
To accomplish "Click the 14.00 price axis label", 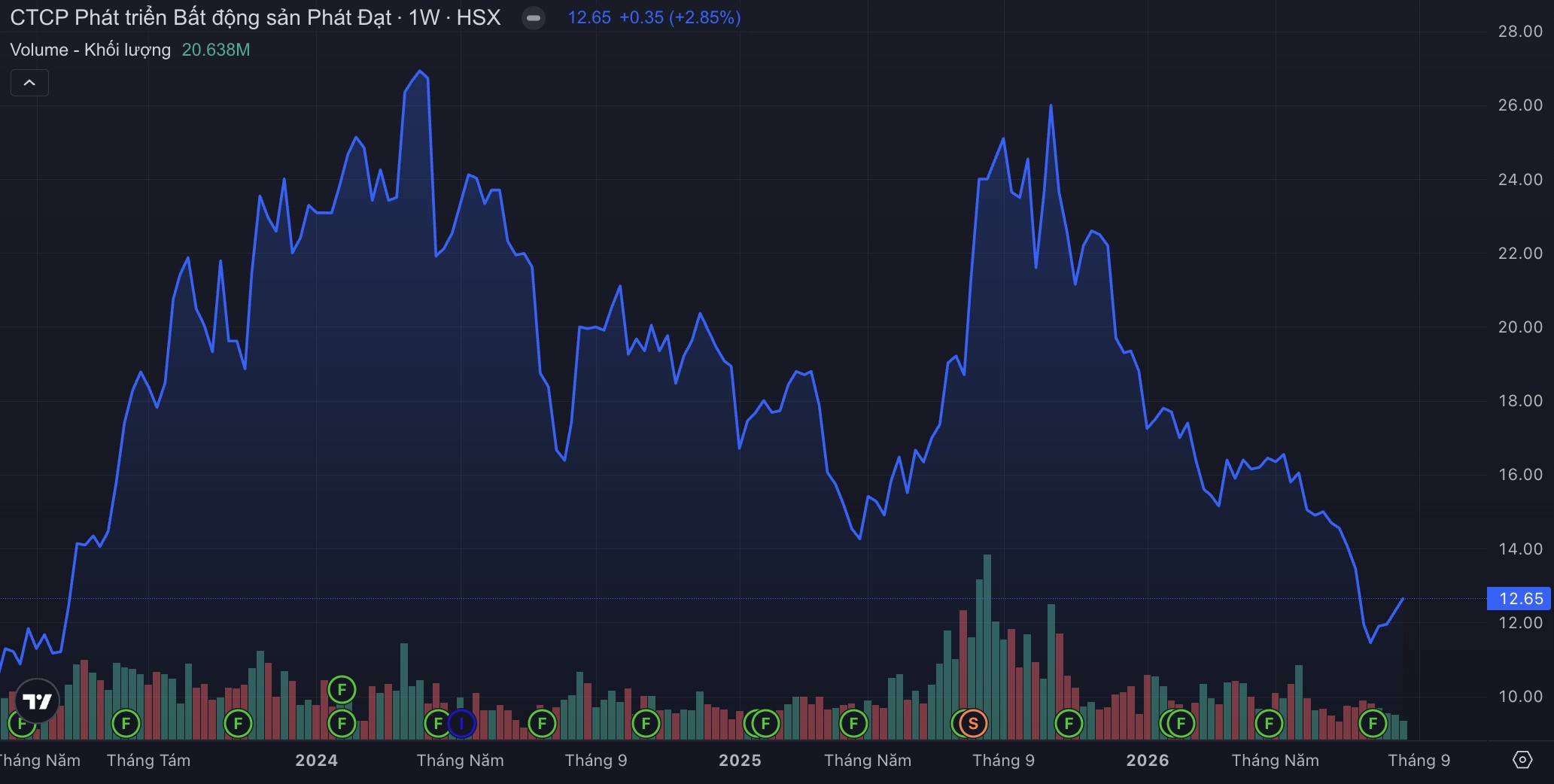I will (1520, 549).
